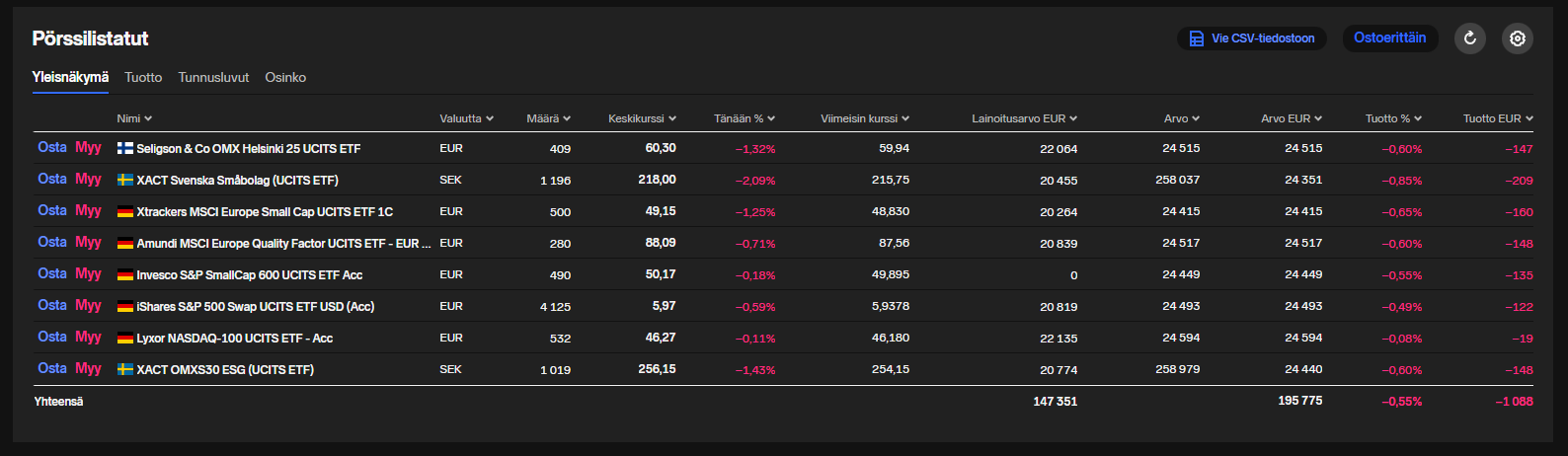Sort by Valuutta column header
The image size is (1568, 456).
tap(466, 118)
